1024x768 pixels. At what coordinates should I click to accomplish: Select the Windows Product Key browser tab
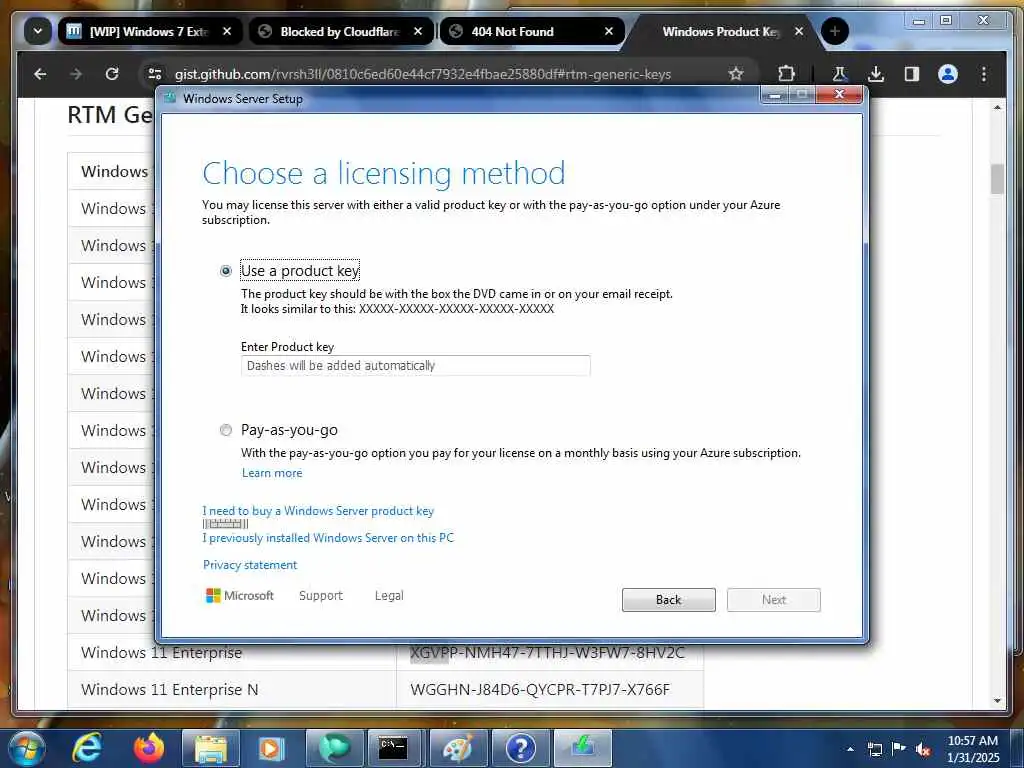720,31
